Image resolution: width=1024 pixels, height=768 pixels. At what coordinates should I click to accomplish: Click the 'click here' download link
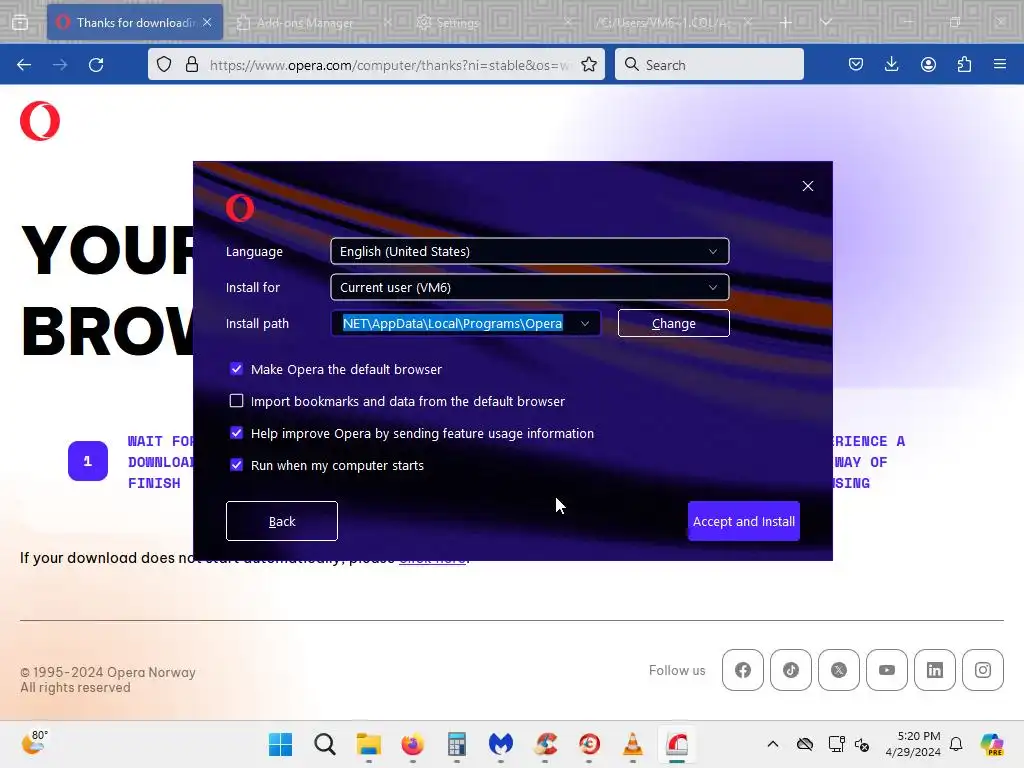pos(433,558)
